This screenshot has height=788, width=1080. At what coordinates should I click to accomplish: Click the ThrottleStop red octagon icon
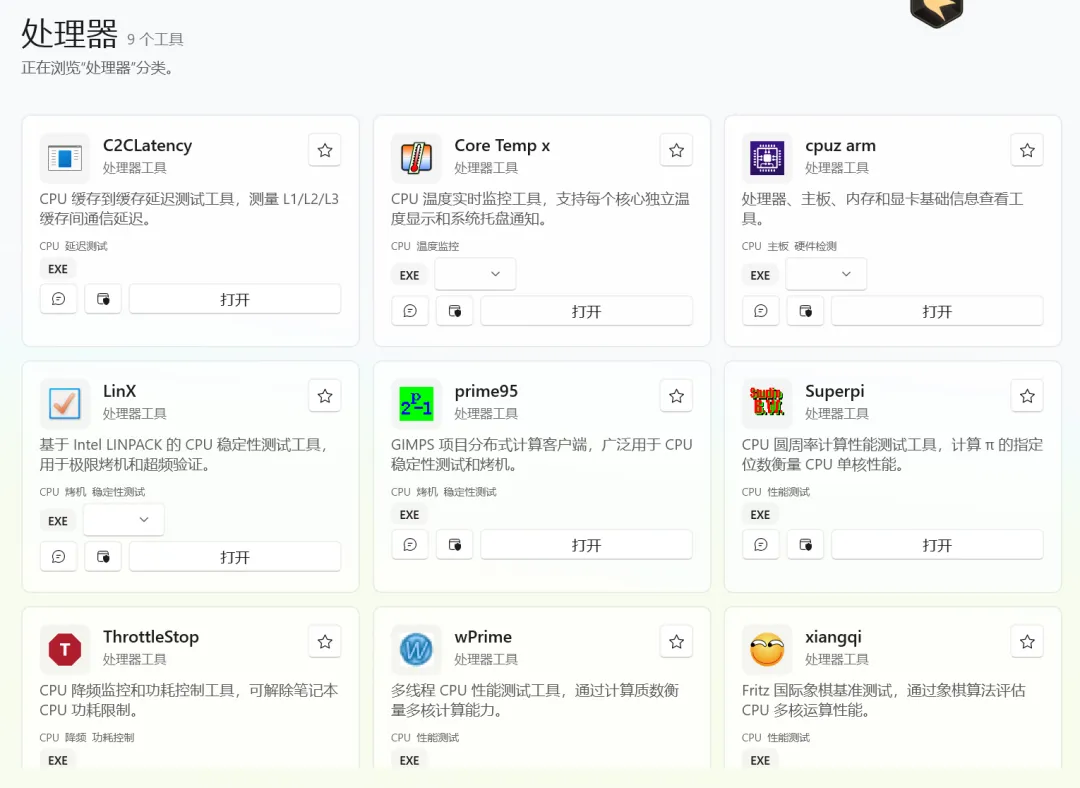65,649
